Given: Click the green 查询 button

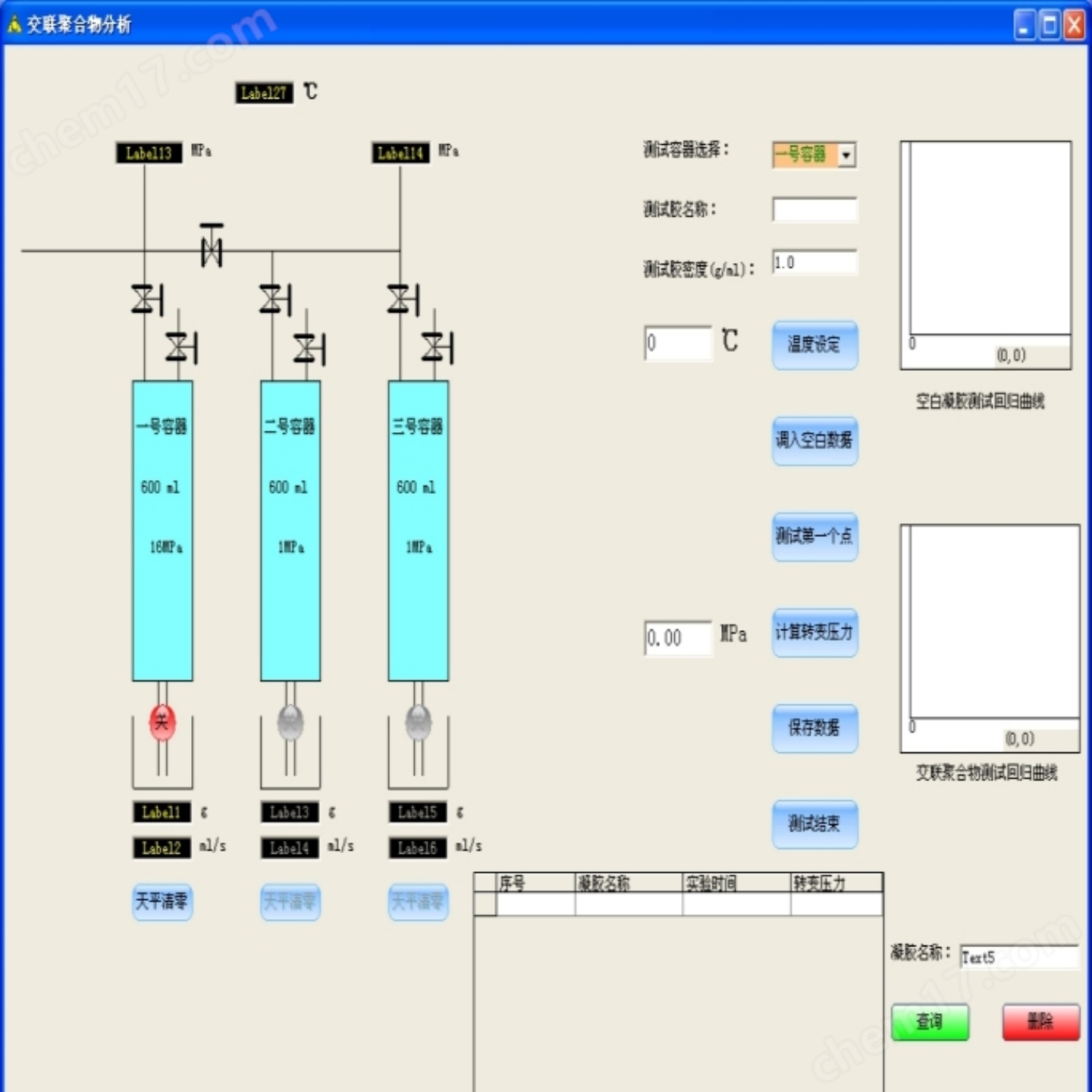Looking at the screenshot, I should point(930,1022).
